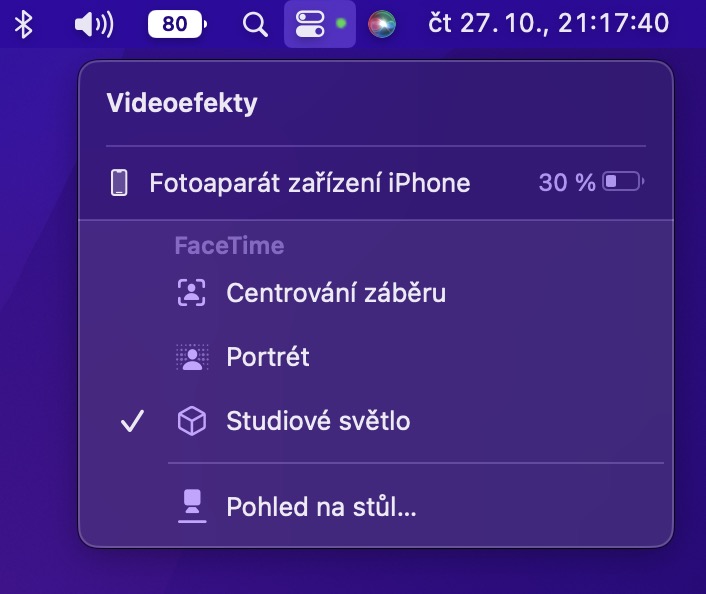This screenshot has height=594, width=706.
Task: Uncheck the Studiové světlo checkmark
Action: coord(133,421)
